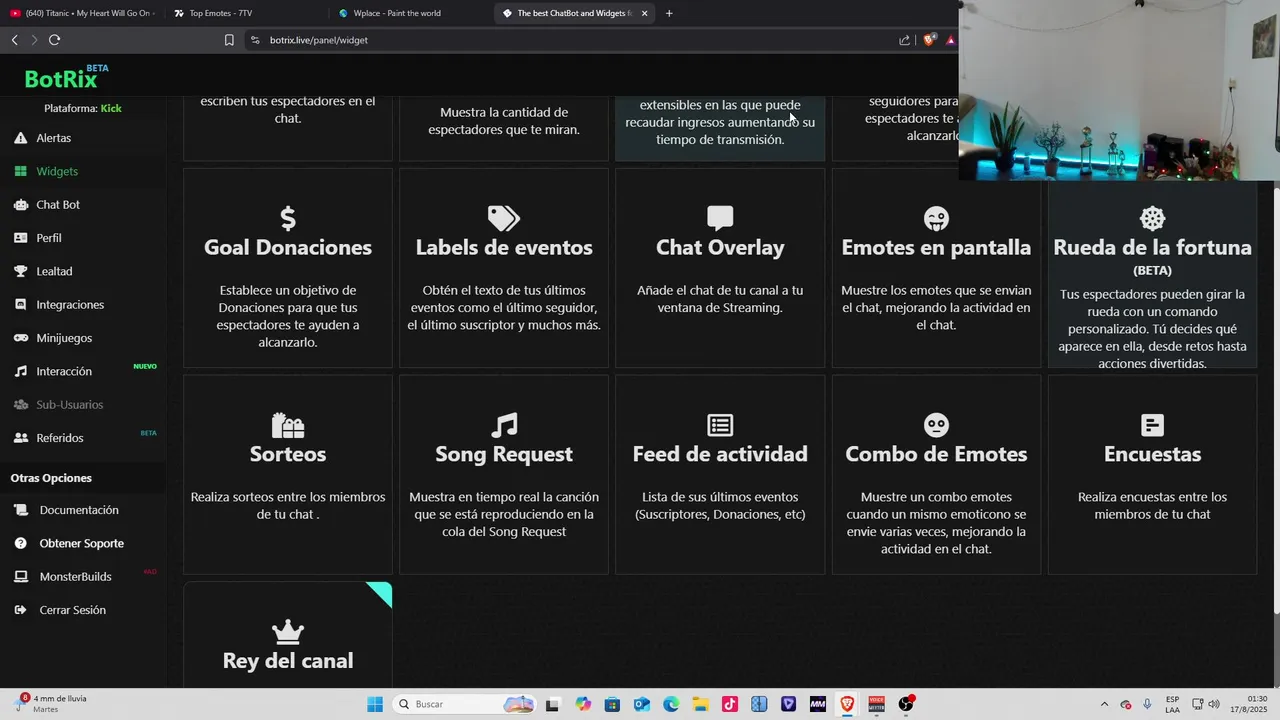Viewport: 1280px width, 720px height.
Task: Click the Brave shields icon
Action: pyautogui.click(x=929, y=40)
